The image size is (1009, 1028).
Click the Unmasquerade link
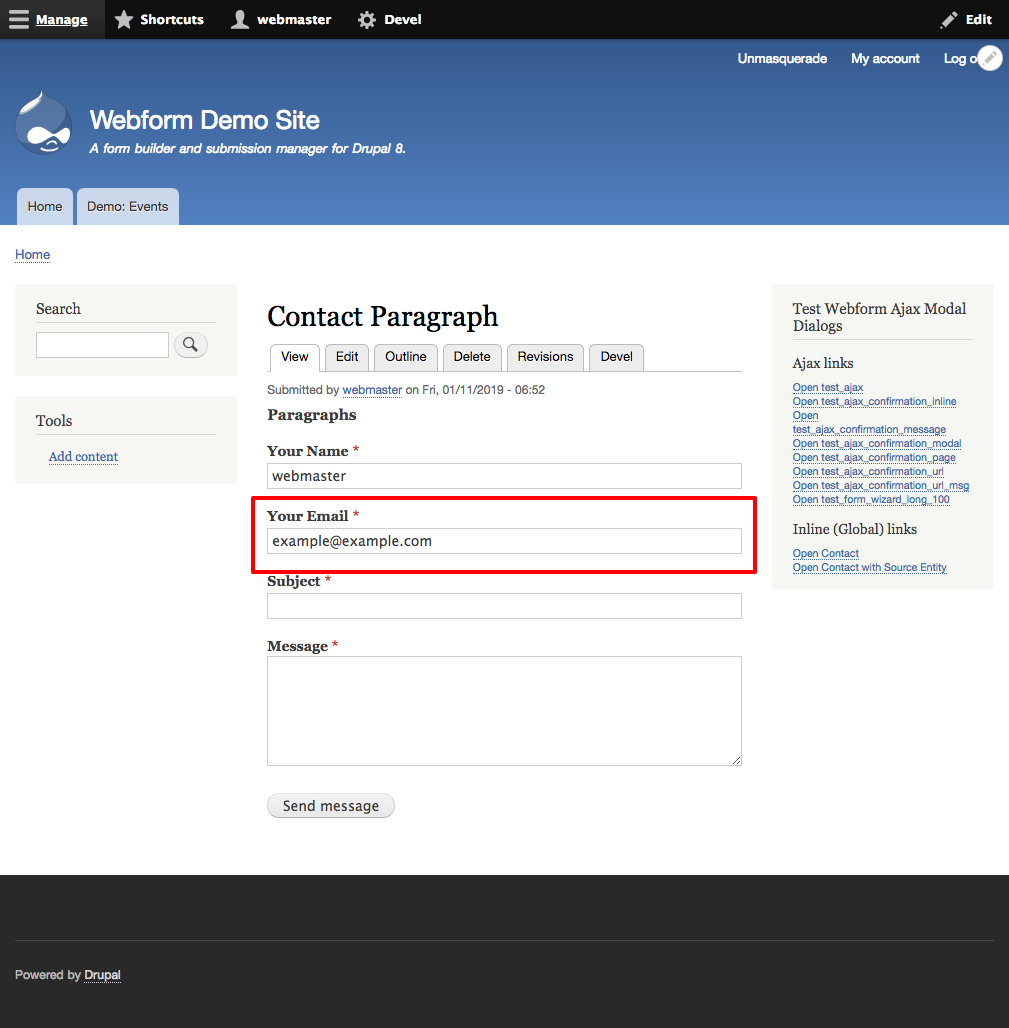click(782, 58)
